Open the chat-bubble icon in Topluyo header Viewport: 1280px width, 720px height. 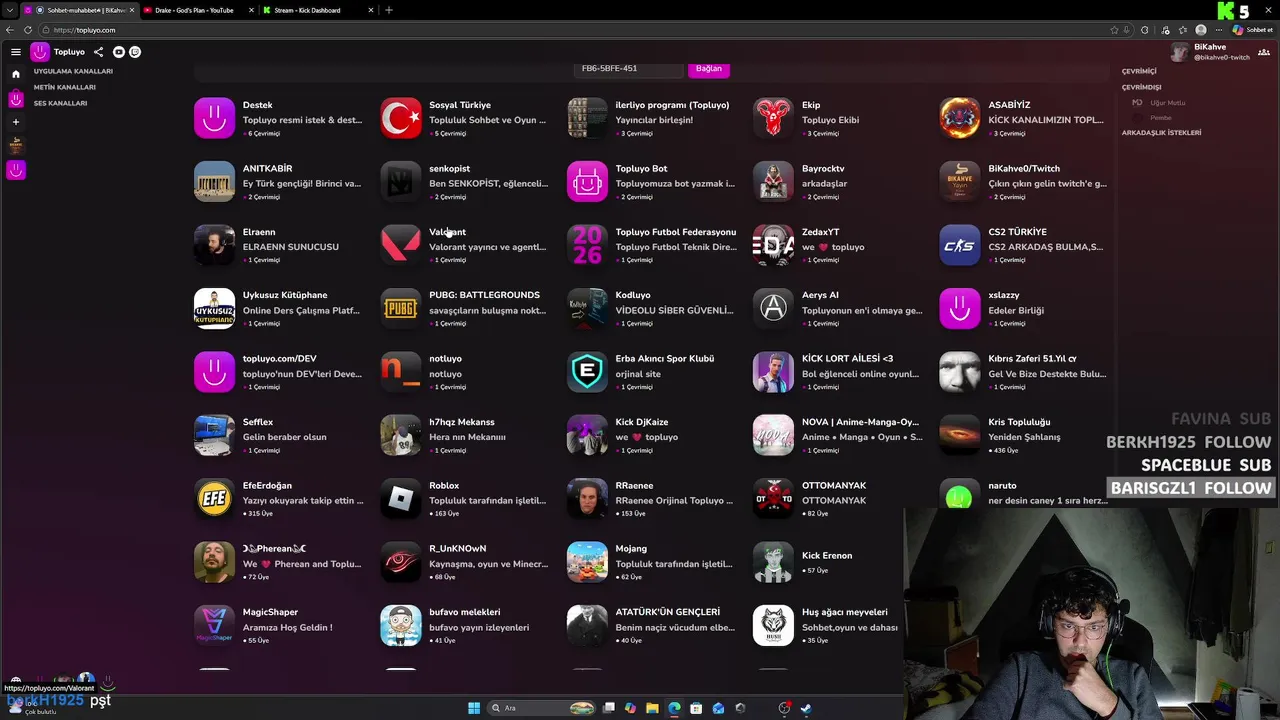pyautogui.click(x=135, y=52)
